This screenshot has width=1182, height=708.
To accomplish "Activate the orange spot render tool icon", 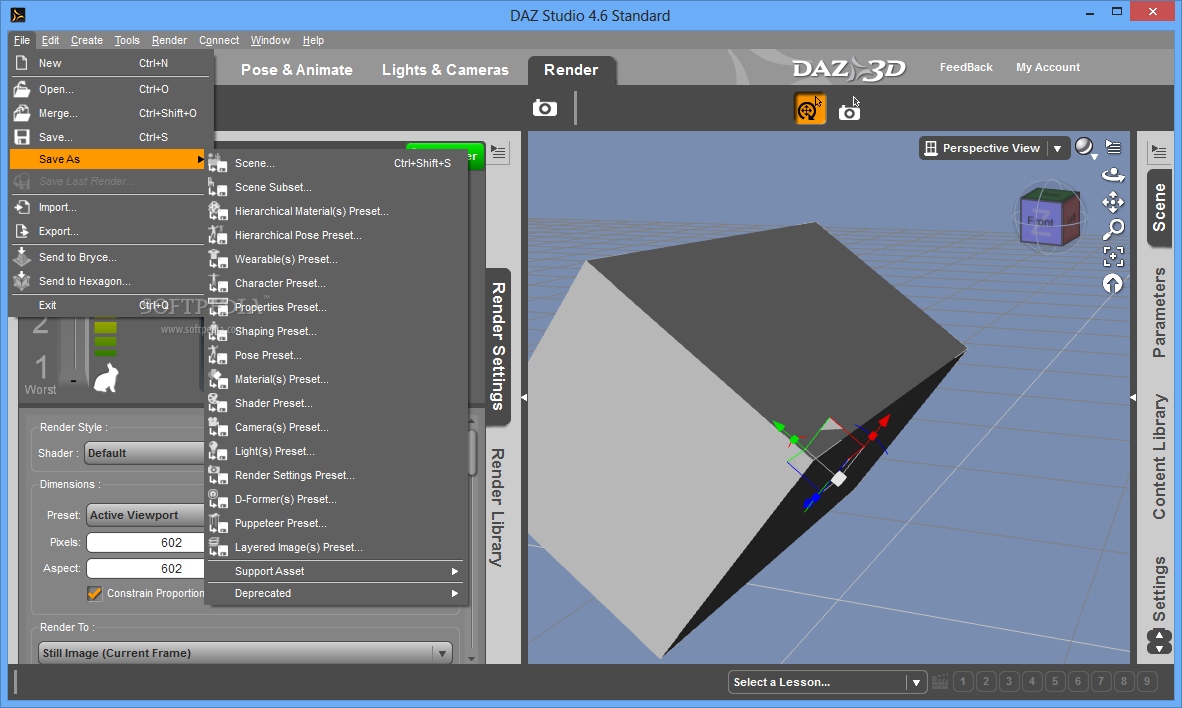I will [x=810, y=109].
